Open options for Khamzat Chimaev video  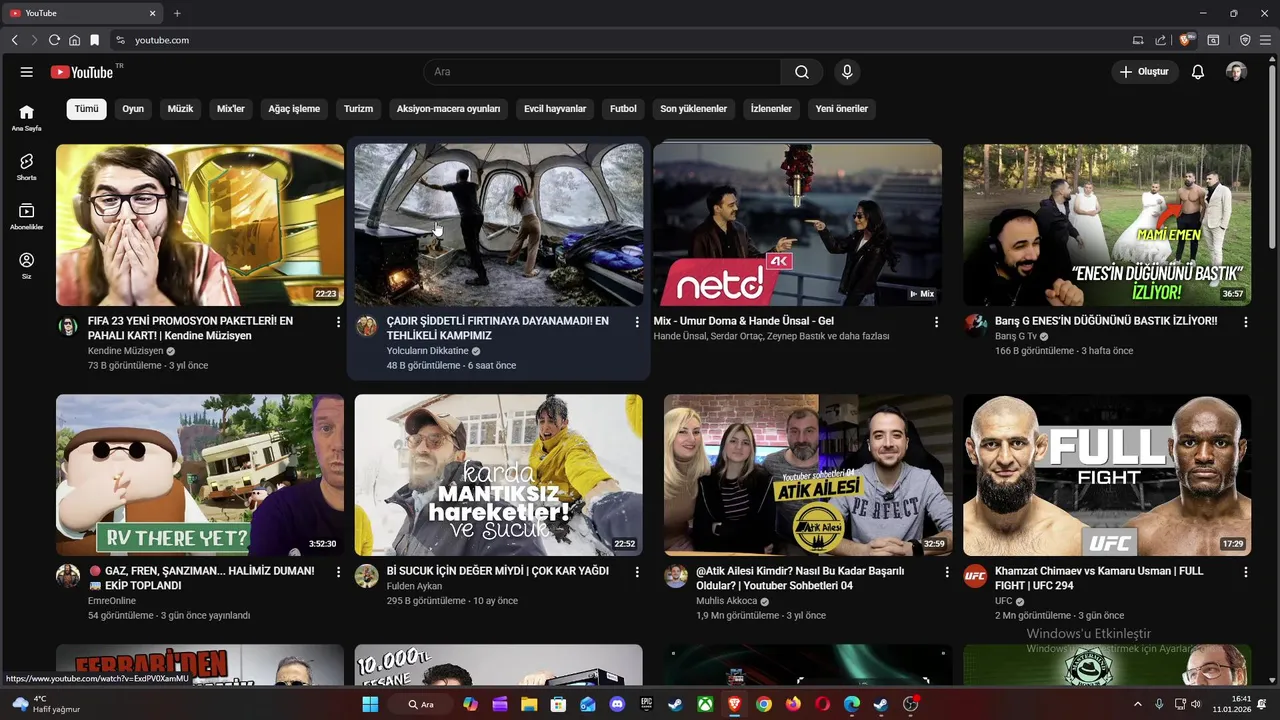tap(1246, 572)
